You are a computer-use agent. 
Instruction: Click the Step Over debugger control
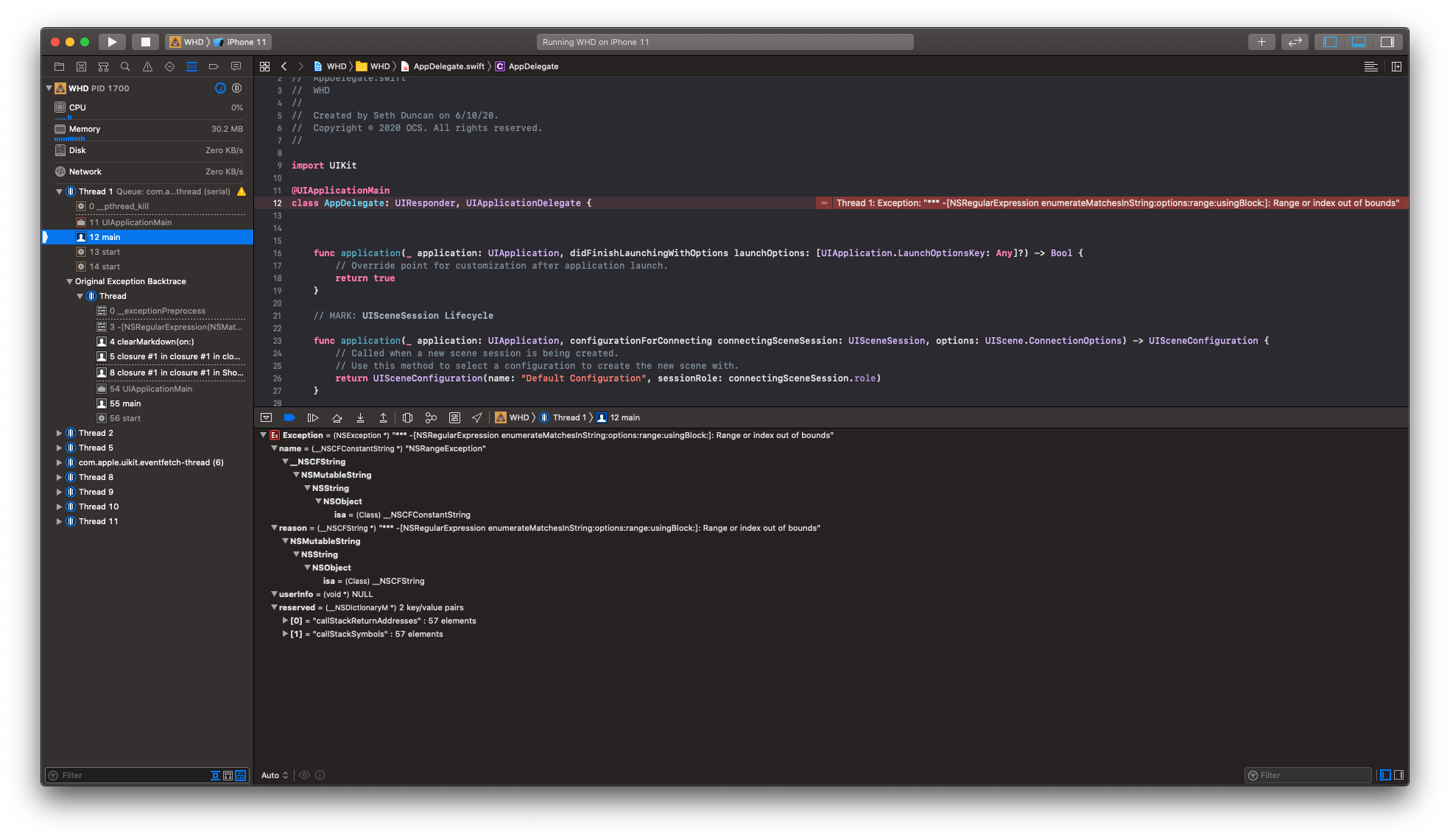[x=337, y=417]
